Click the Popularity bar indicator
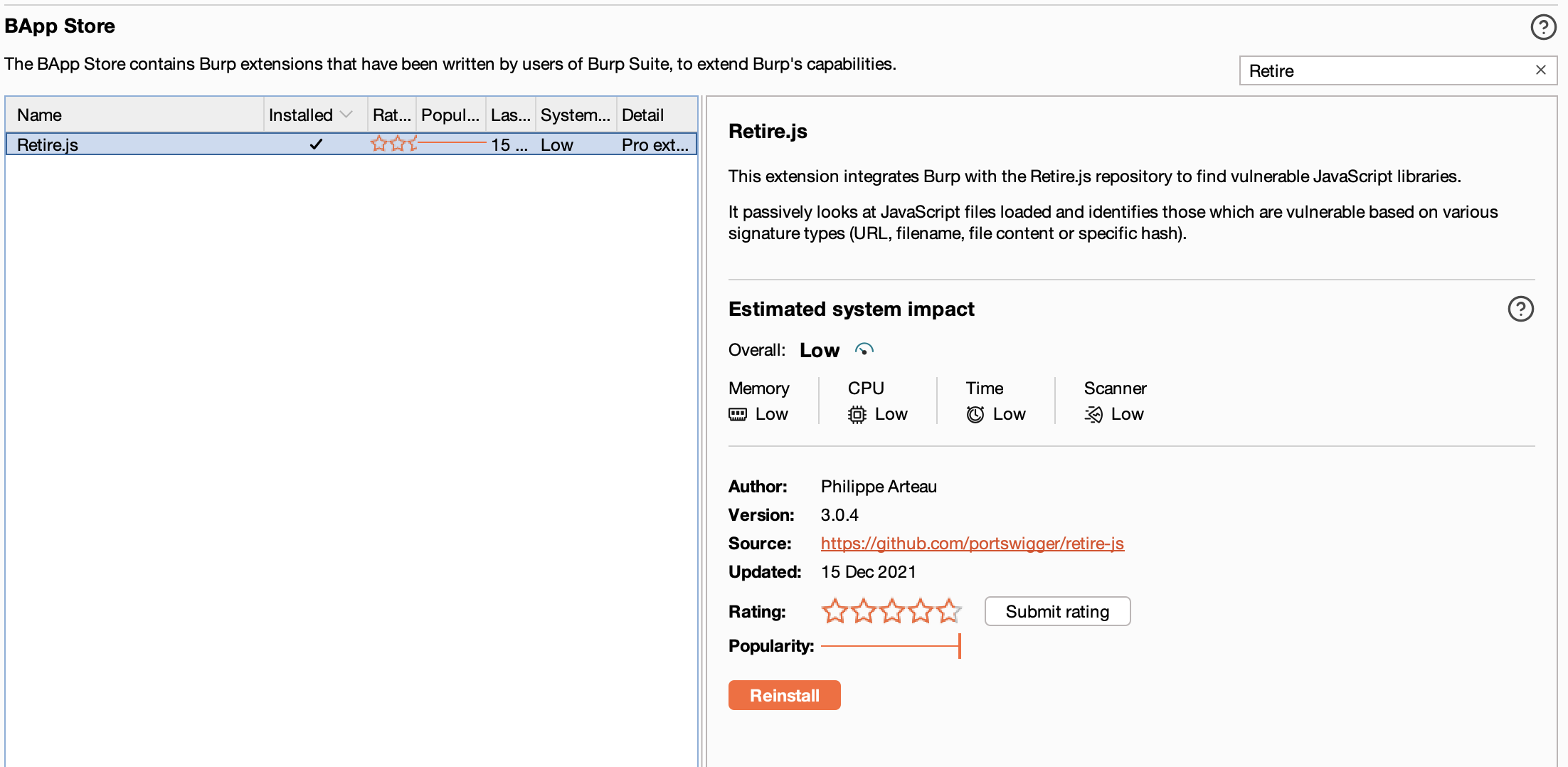 pos(890,646)
